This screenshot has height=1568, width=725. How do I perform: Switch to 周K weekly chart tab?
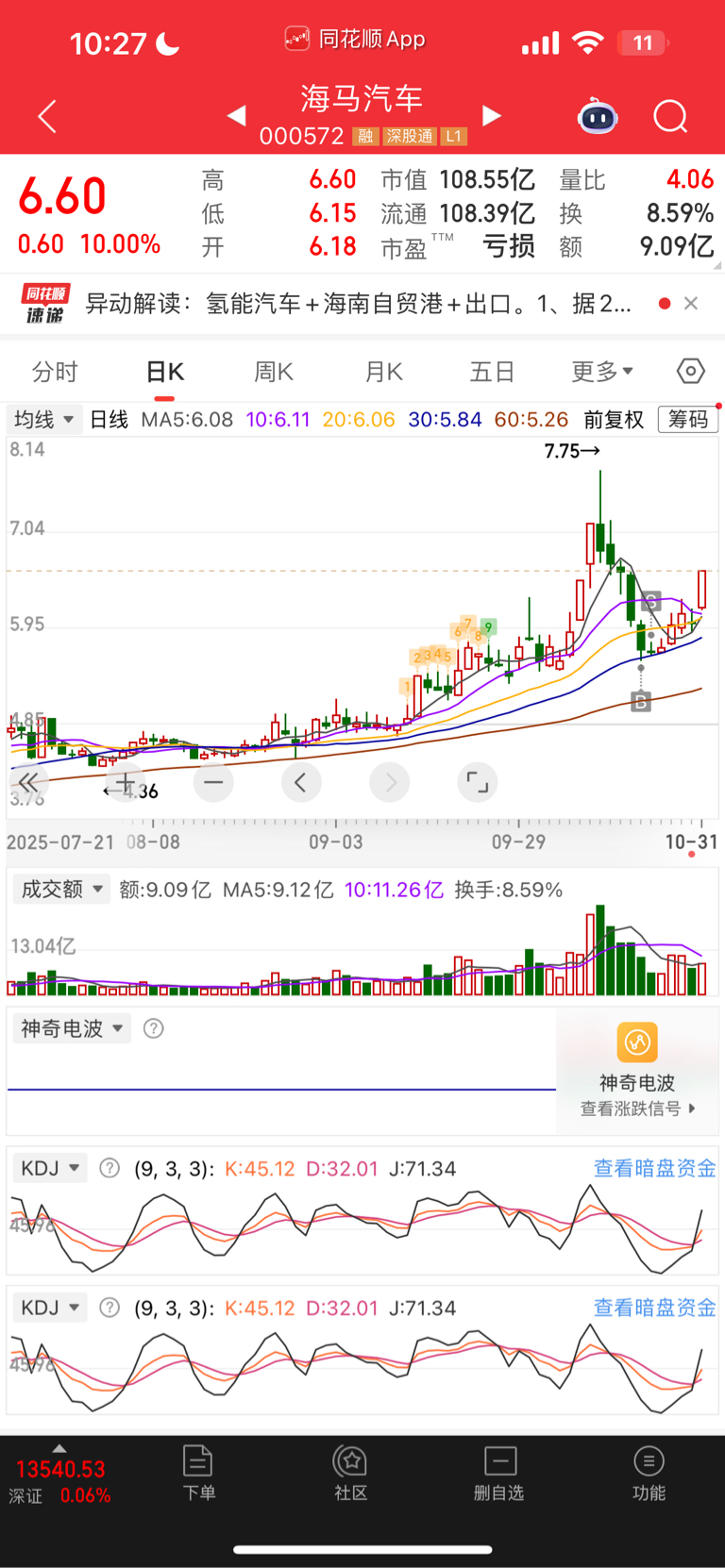coord(274,372)
